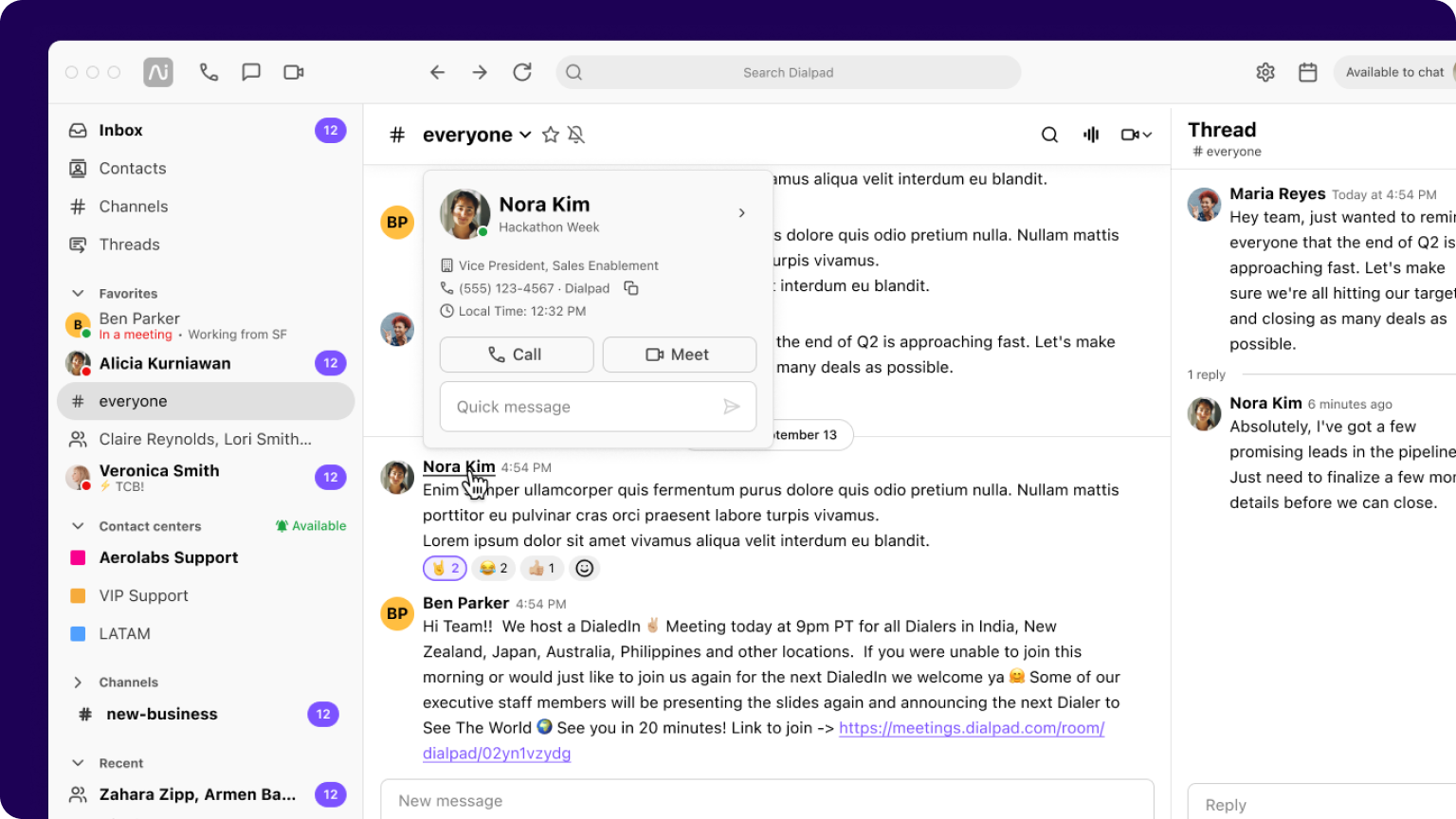Toggle the thumbs-up reaction with 1 vote
The height and width of the screenshot is (819, 1456).
click(541, 568)
